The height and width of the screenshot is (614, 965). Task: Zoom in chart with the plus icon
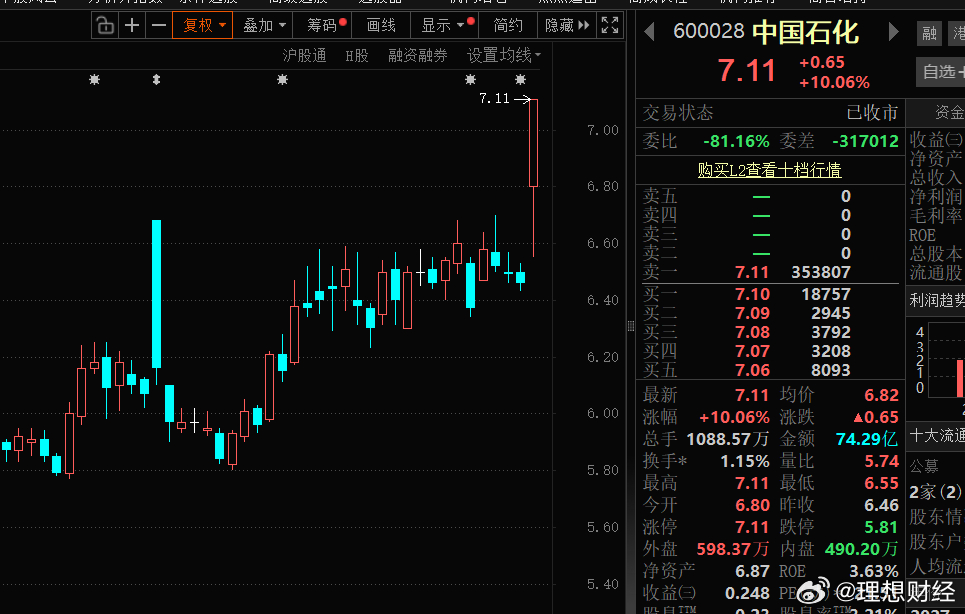click(132, 25)
